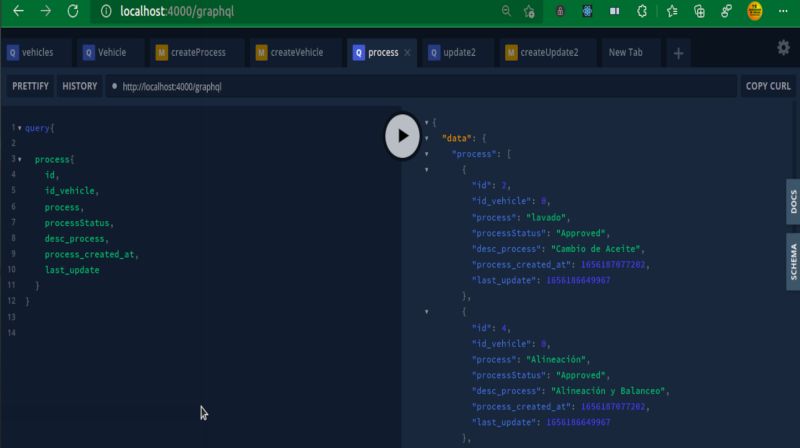Toggle the split screen browser icon
The image size is (800, 448).
click(x=614, y=11)
